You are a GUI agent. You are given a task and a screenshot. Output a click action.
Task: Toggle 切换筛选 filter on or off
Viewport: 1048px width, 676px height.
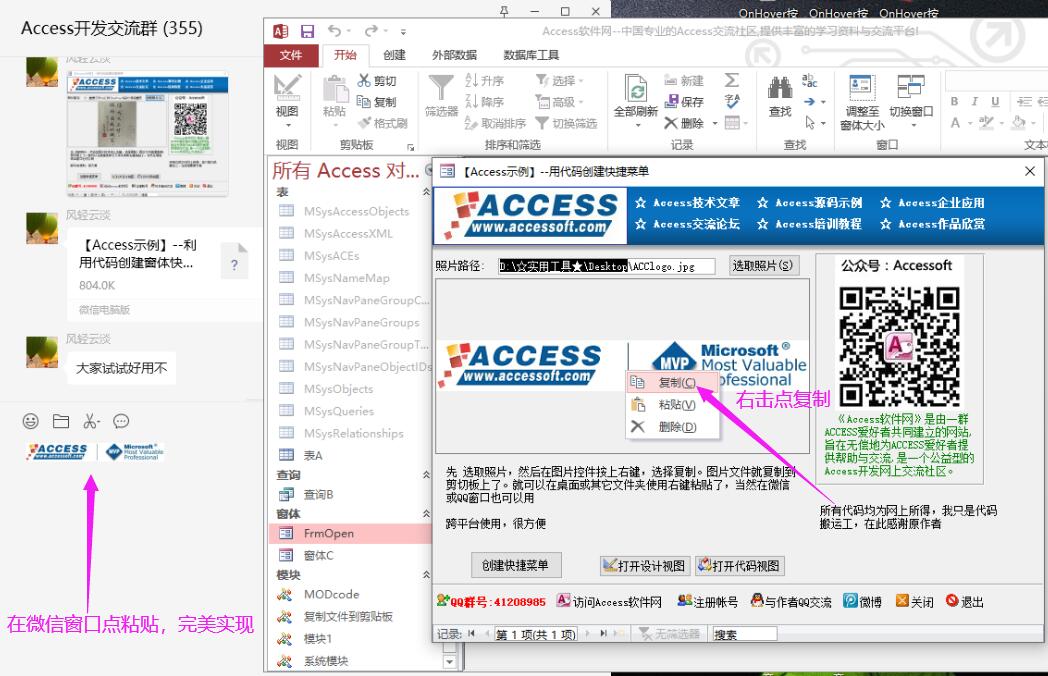pos(566,123)
